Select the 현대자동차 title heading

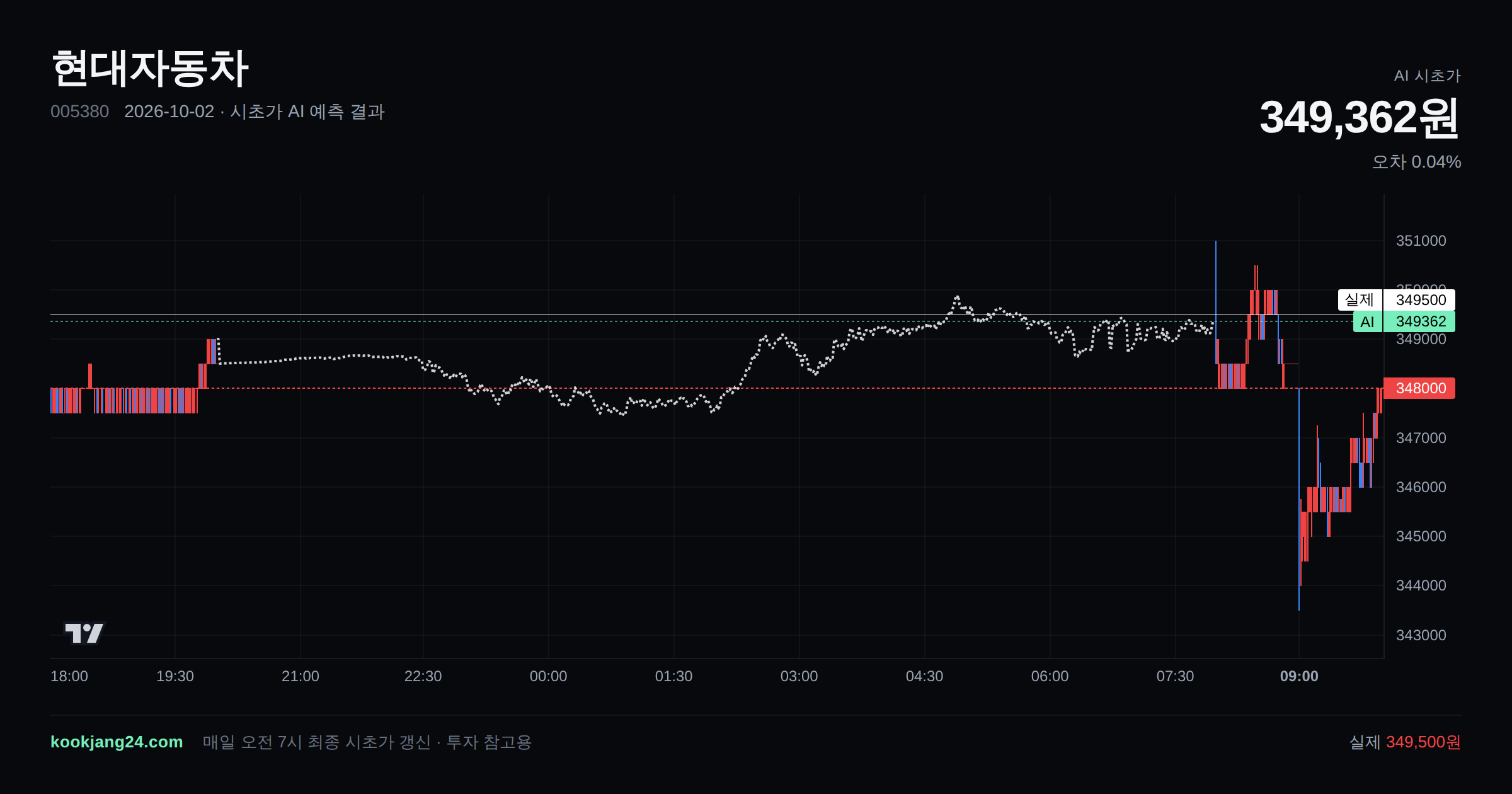[150, 68]
